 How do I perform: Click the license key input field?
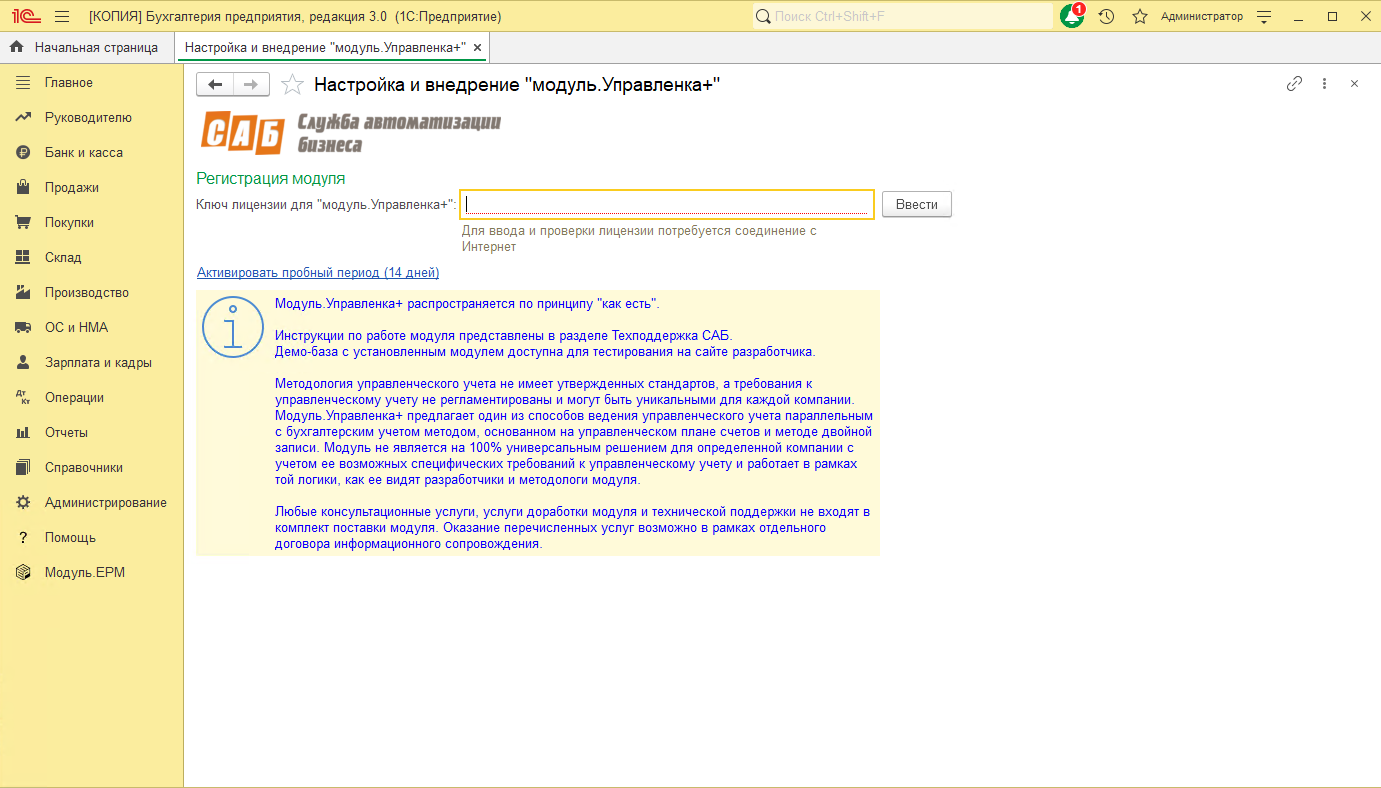[667, 204]
